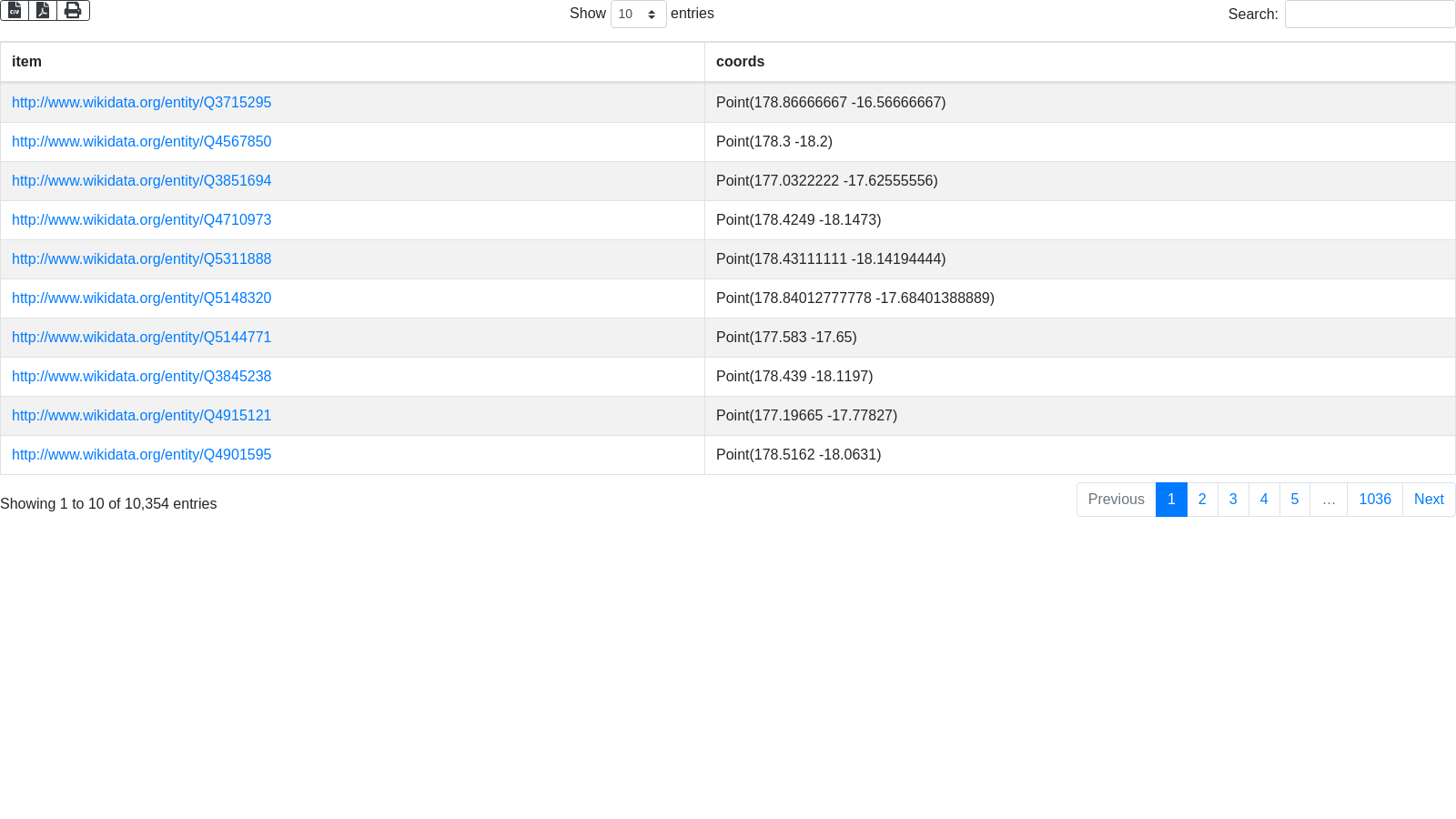Screen dimensions: 1456x819
Task: Open the Q5311888 Wikidata entity link
Action: 141,259
